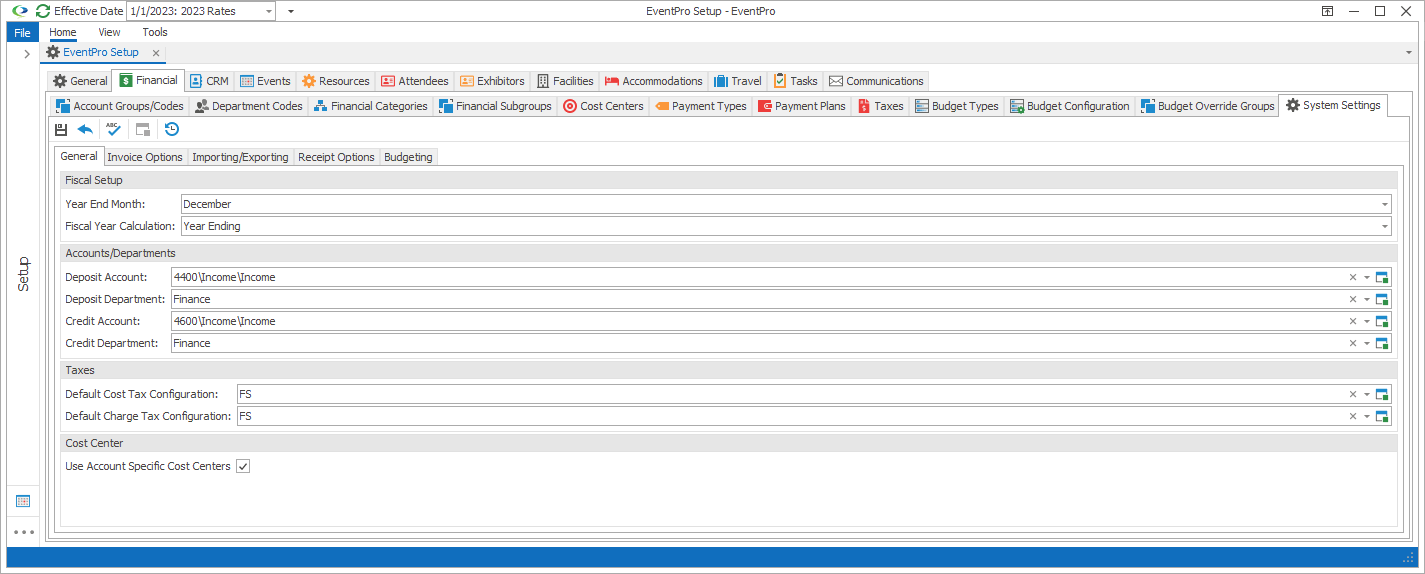Click the window layout toolbar icon
Viewport: 1425px width, 574px height.
click(x=143, y=129)
